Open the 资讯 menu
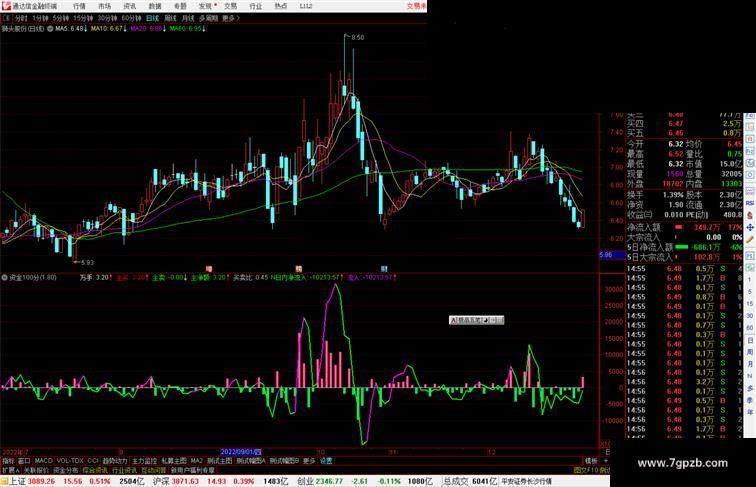The image size is (756, 487). (129, 6)
